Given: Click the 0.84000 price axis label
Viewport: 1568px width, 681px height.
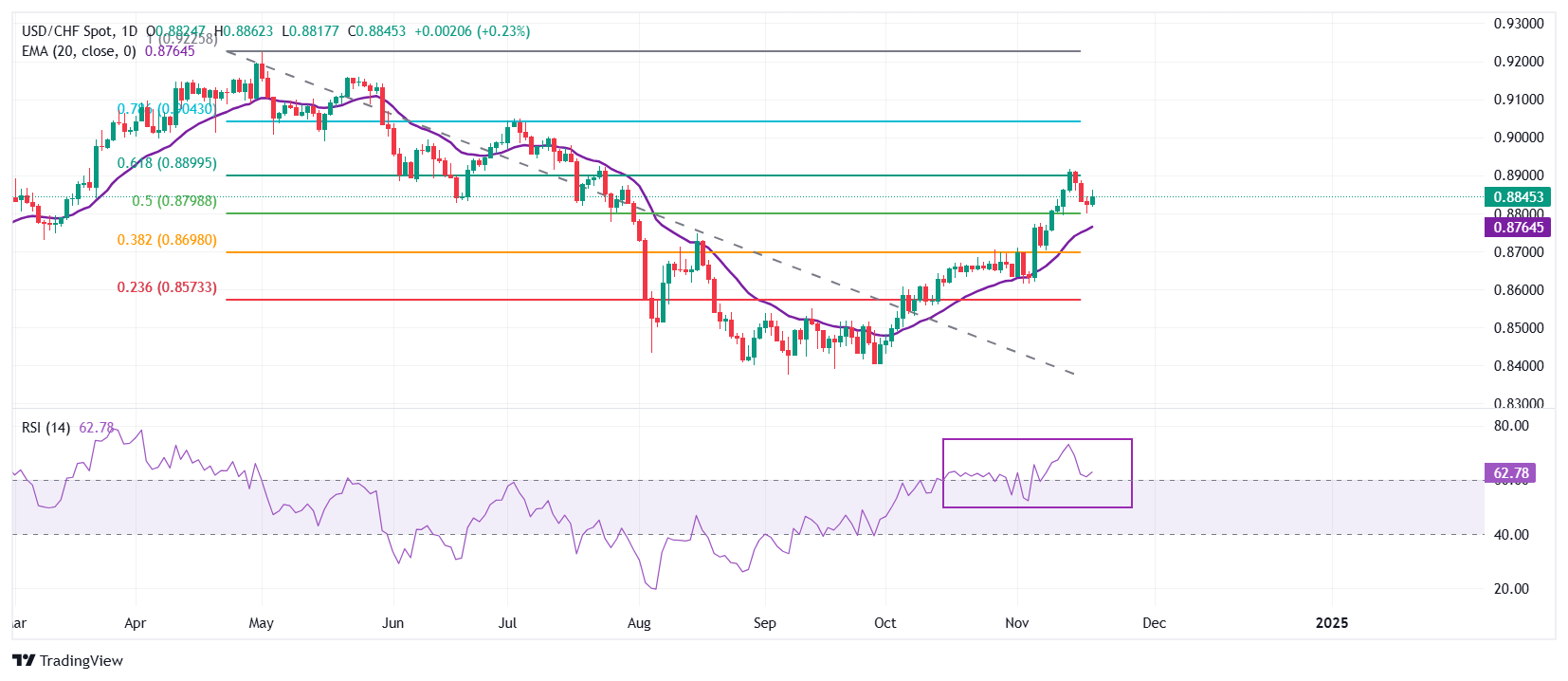Looking at the screenshot, I should [1519, 366].
